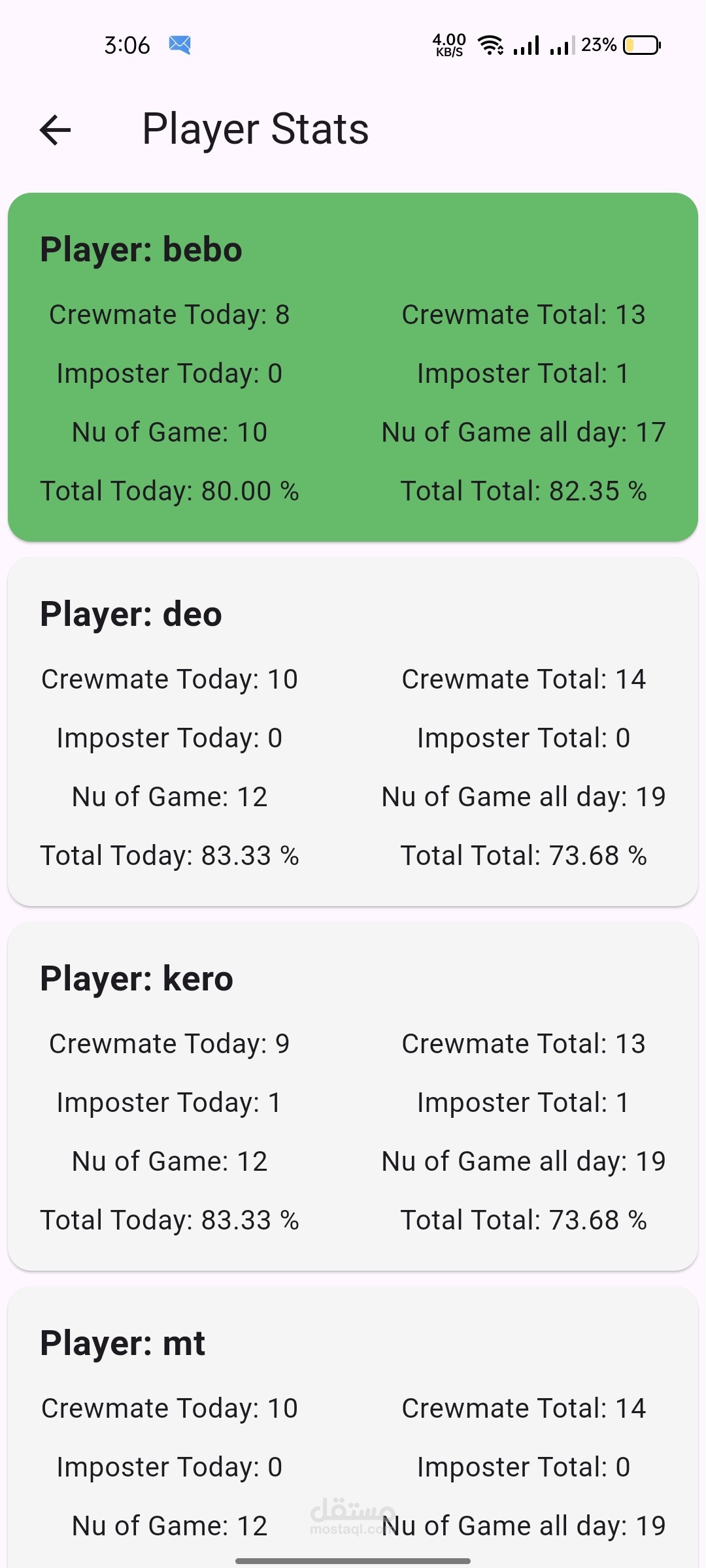Screen dimensions: 706x1568
Task: Select the Player: kero heading
Action: click(x=136, y=979)
